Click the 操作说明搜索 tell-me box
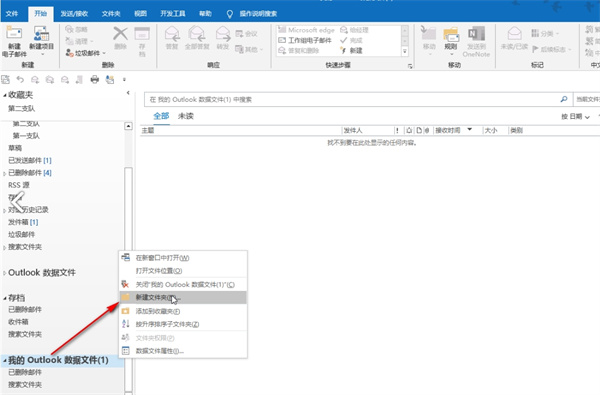600x395 pixels. (253, 14)
